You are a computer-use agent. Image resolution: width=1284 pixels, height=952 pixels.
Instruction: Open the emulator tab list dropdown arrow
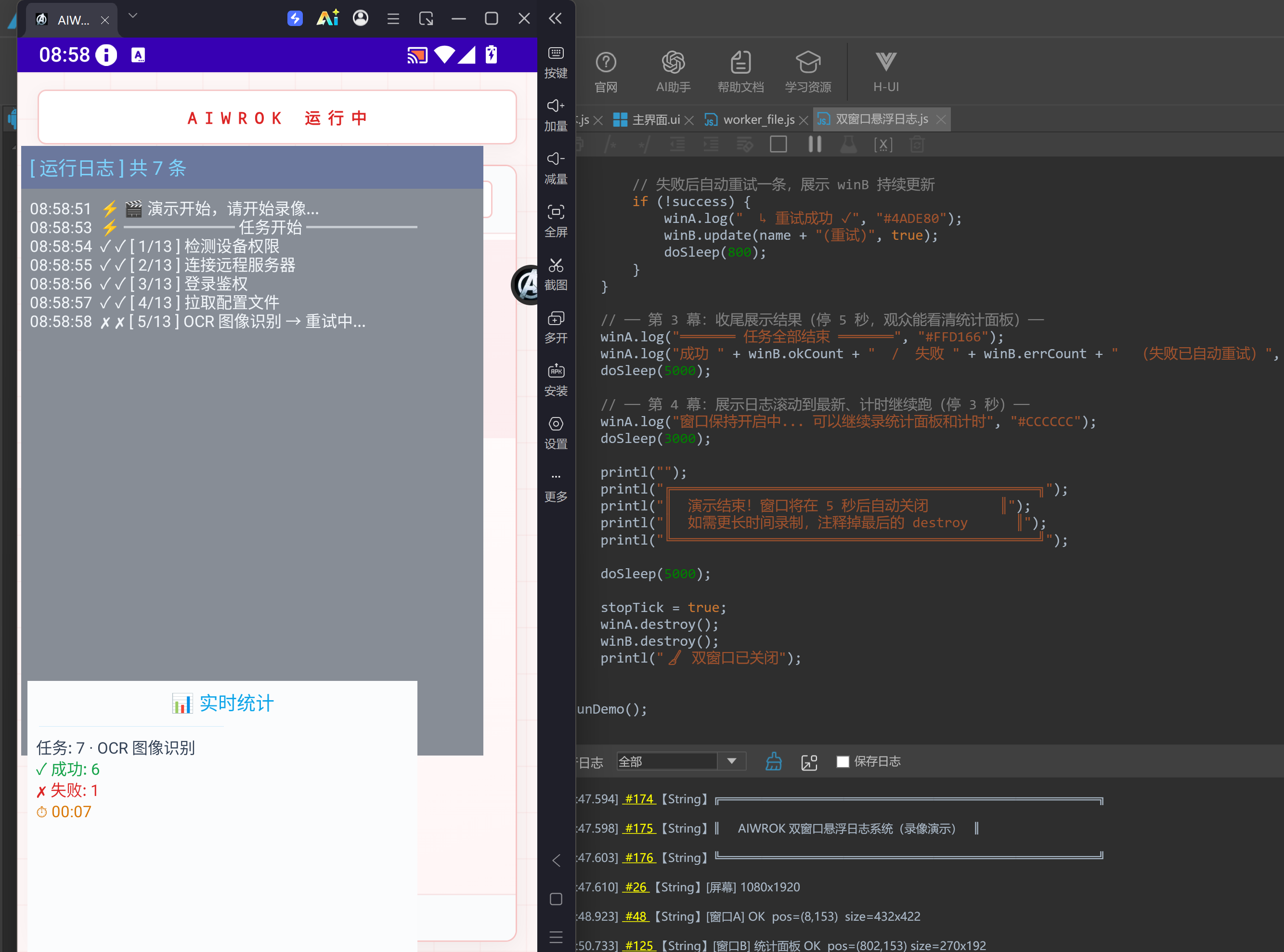click(132, 16)
